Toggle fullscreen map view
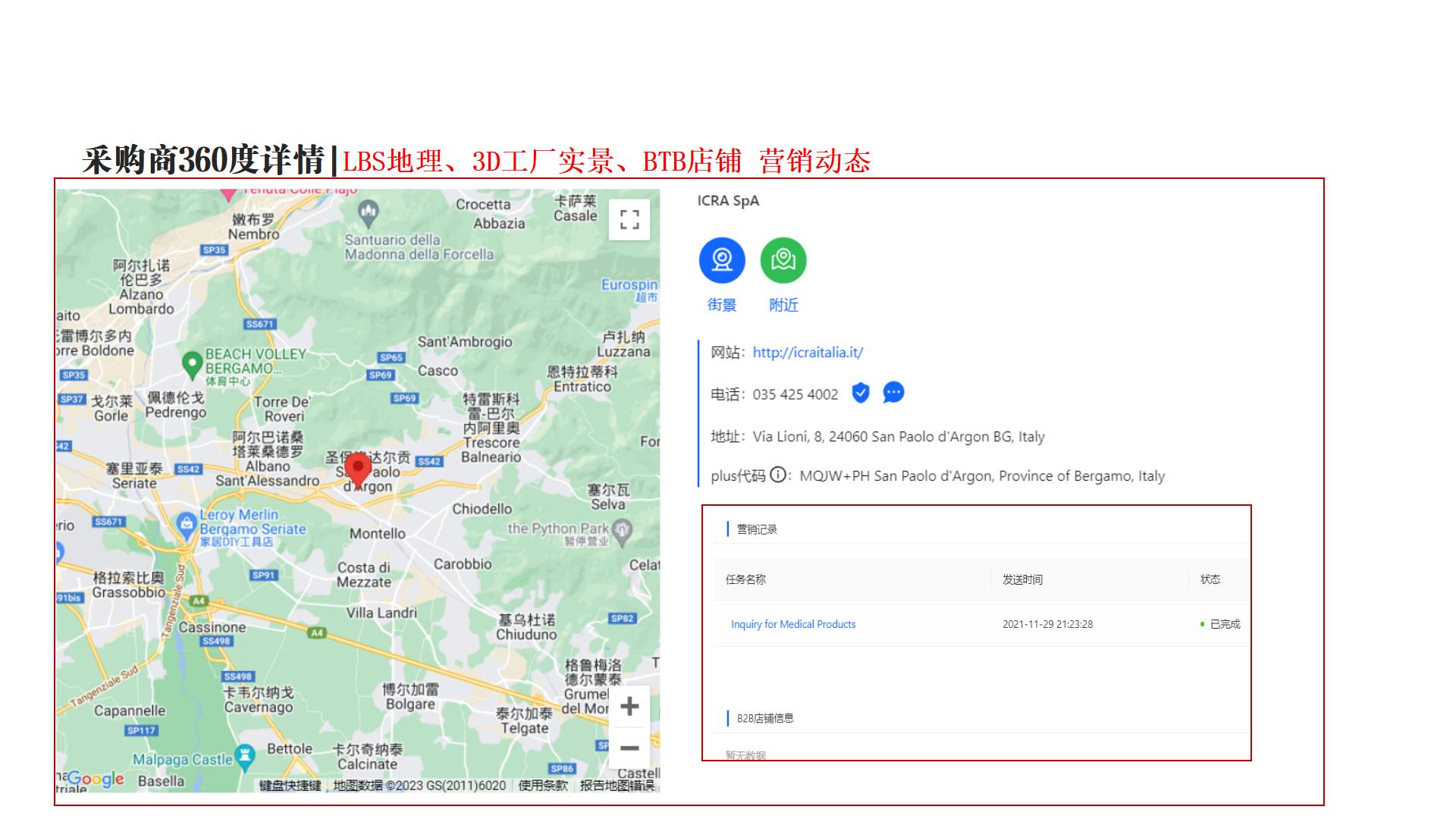 (x=629, y=220)
